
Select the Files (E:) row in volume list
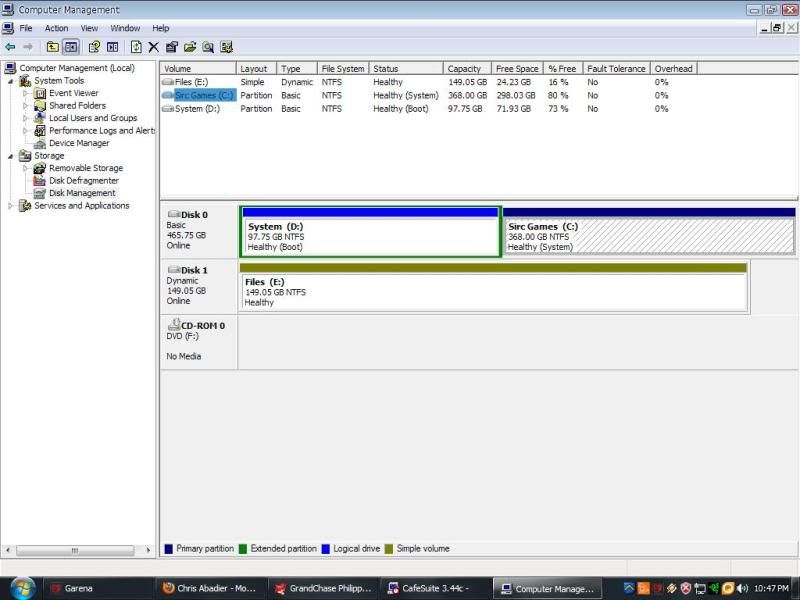click(x=191, y=82)
